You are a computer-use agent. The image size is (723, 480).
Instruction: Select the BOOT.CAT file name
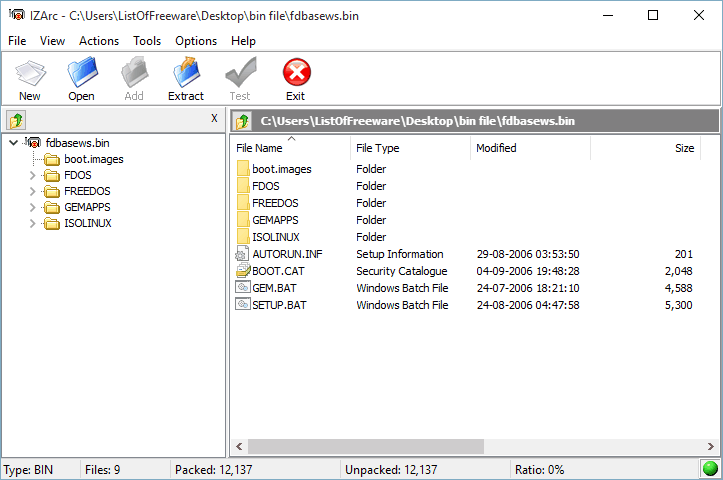278,271
